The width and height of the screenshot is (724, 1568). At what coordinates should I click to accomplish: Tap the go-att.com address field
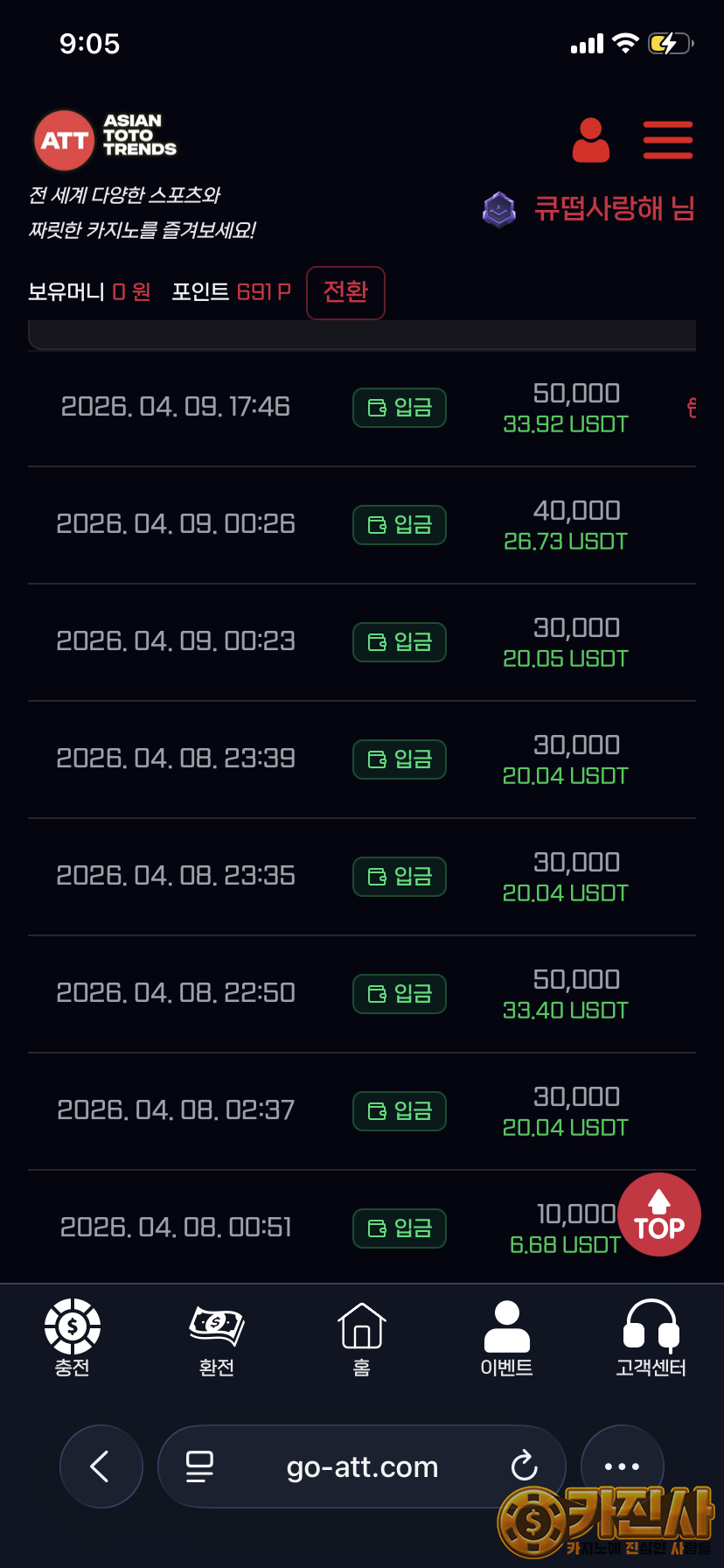362,1466
